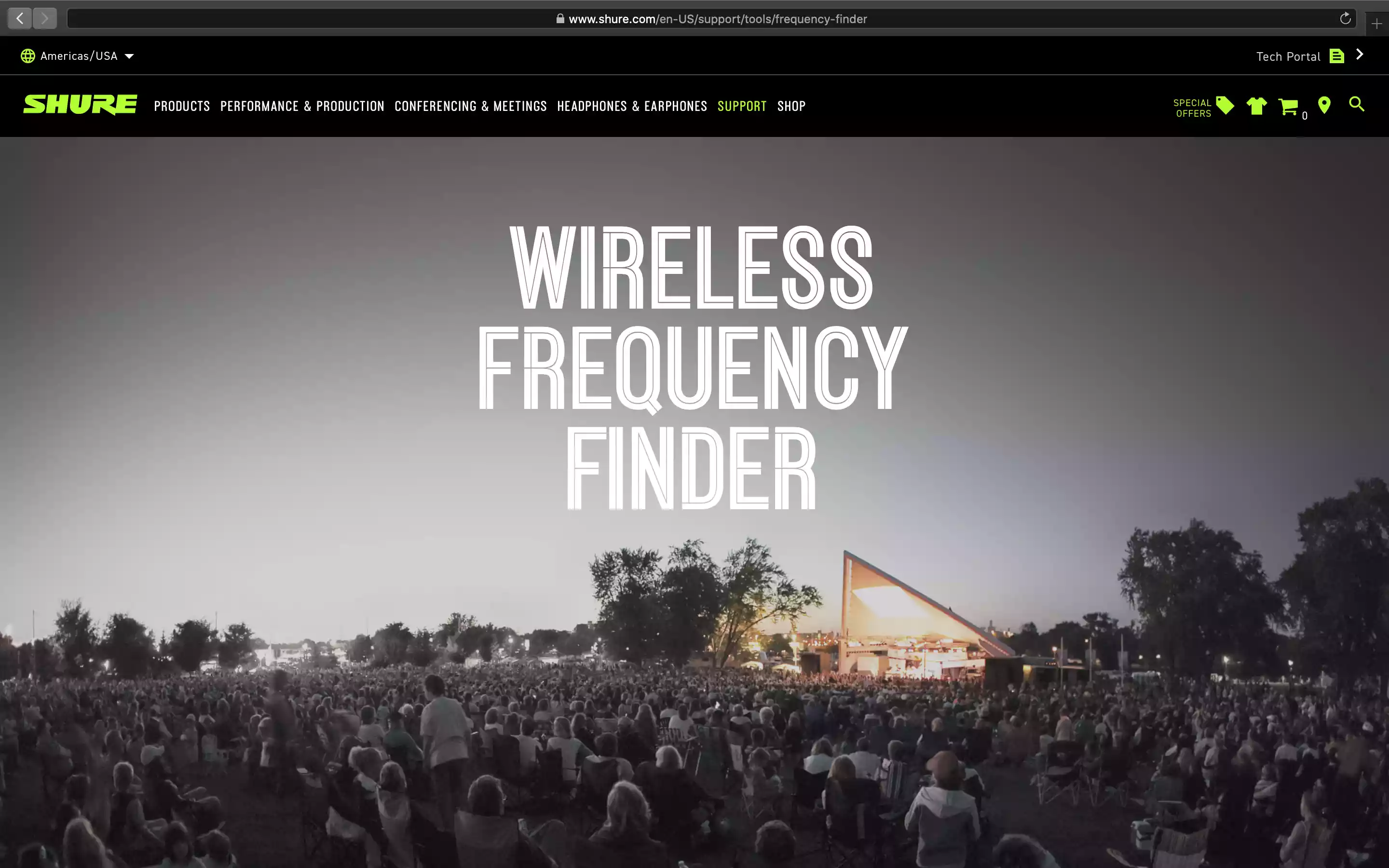Click the Special Offers tag icon

1225,106
